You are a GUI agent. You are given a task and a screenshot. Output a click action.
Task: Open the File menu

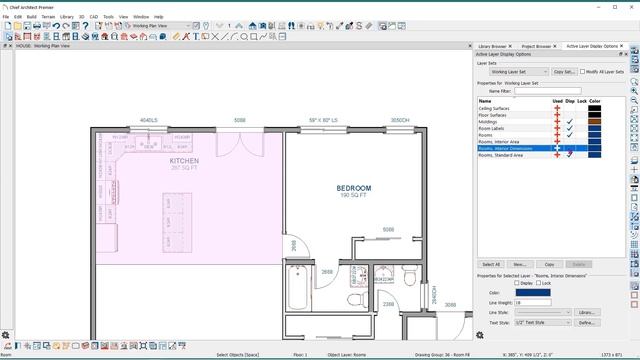point(6,17)
